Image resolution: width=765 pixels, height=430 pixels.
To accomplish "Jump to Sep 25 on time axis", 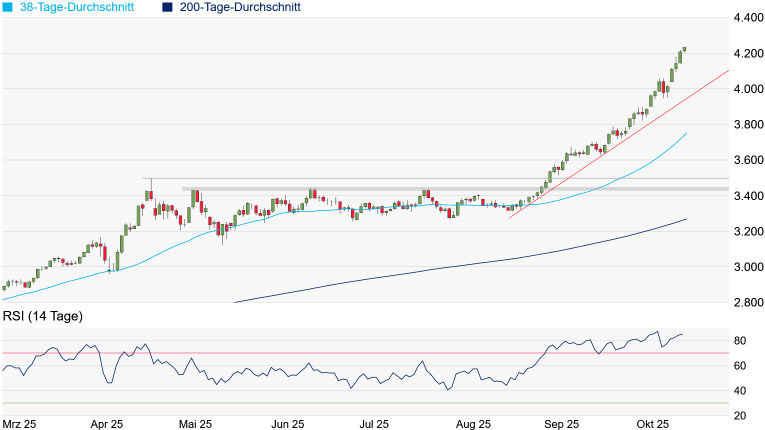I will click(568, 424).
